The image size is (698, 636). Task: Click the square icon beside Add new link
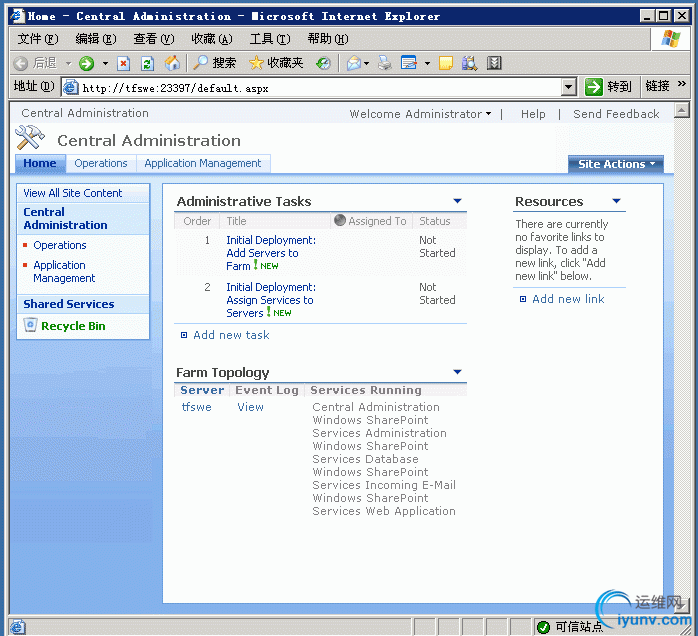[523, 299]
